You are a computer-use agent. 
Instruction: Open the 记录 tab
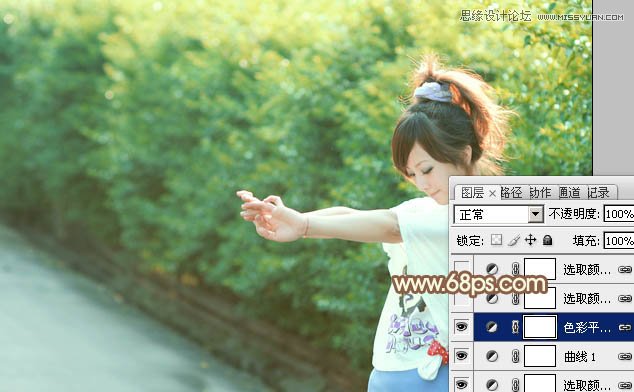(x=598, y=193)
